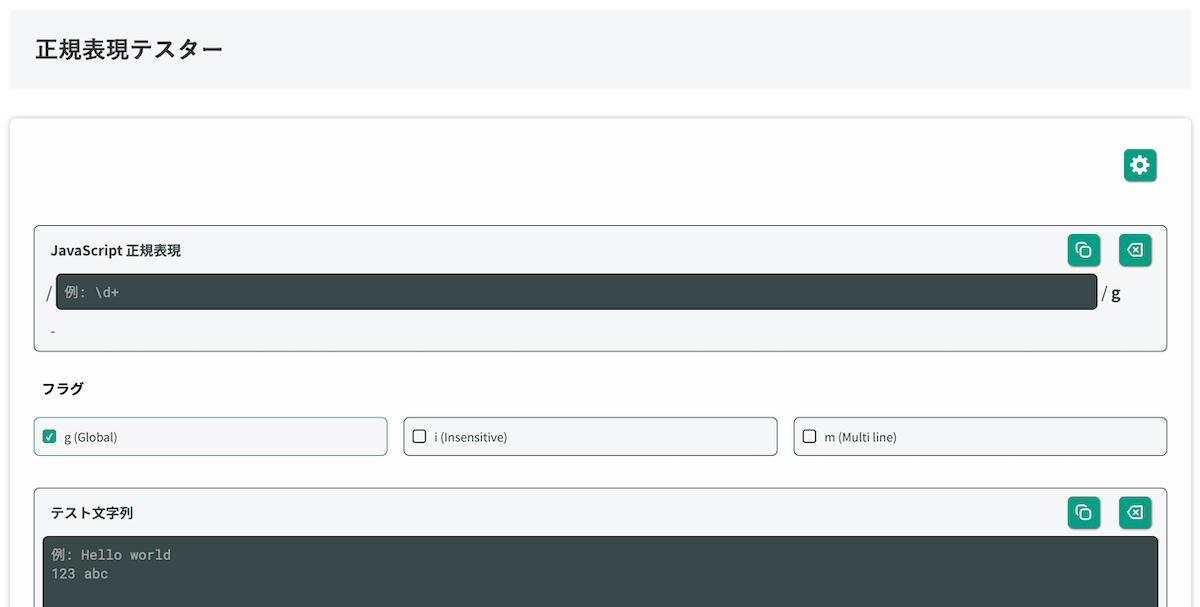Click the trailing "/ g" flag indicator
Screen dimensions: 1200x607
(1111, 293)
